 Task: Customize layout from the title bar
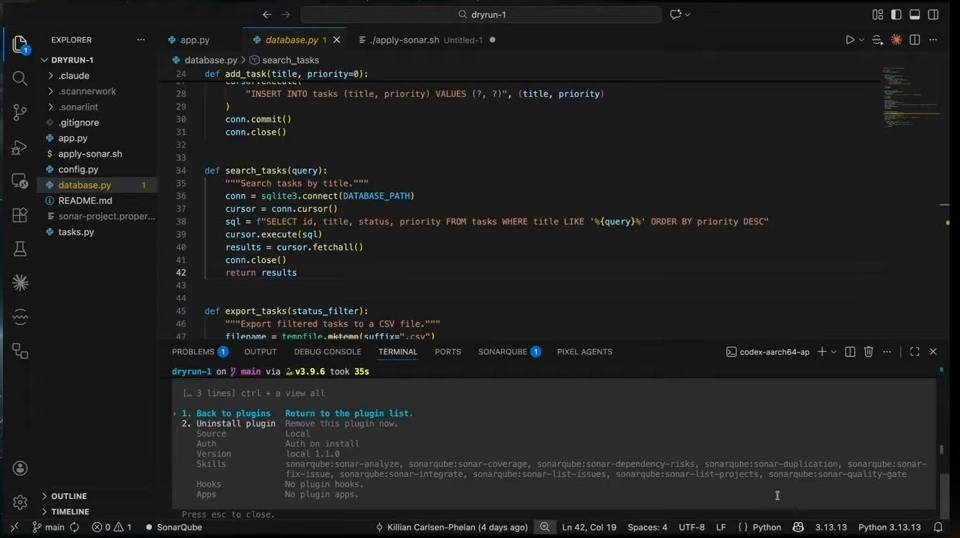click(877, 15)
